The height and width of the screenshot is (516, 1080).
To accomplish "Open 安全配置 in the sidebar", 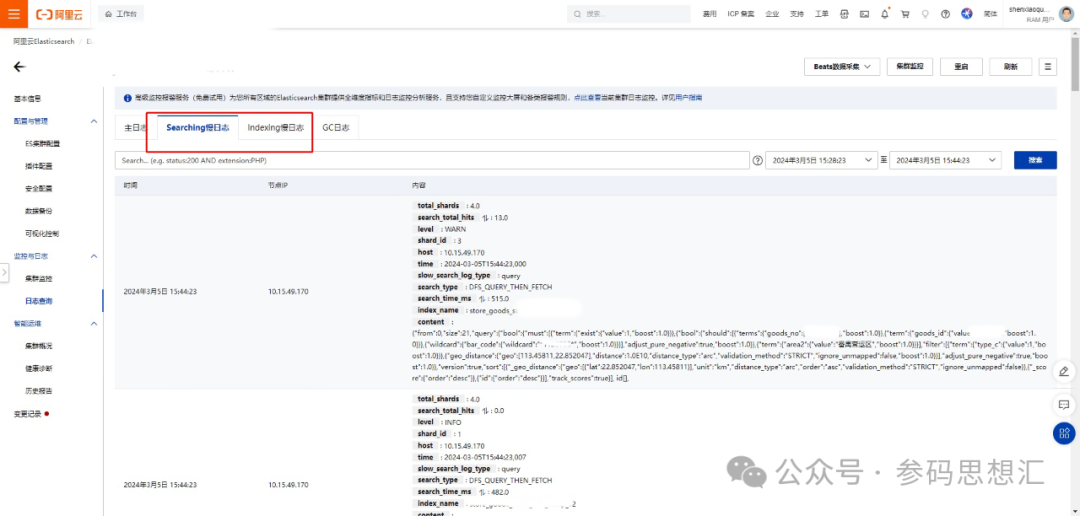I will (39, 188).
